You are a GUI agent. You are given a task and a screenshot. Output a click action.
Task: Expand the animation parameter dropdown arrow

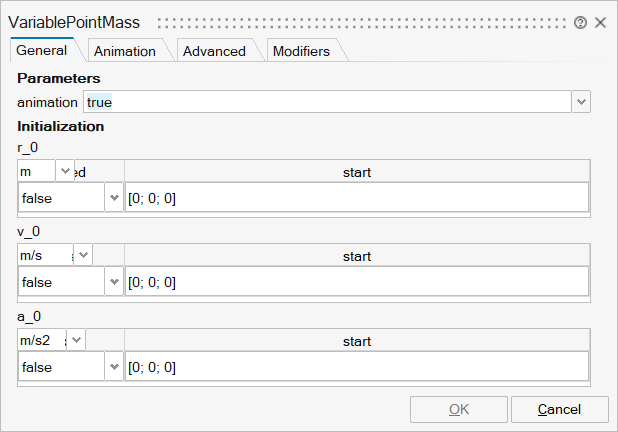point(581,102)
